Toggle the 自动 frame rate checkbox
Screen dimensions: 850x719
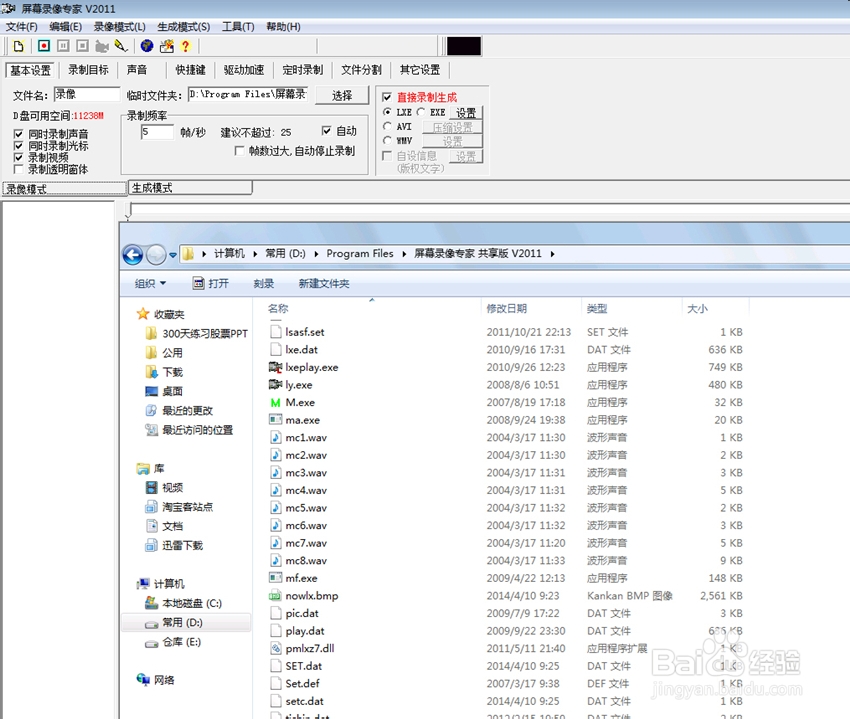(x=326, y=131)
